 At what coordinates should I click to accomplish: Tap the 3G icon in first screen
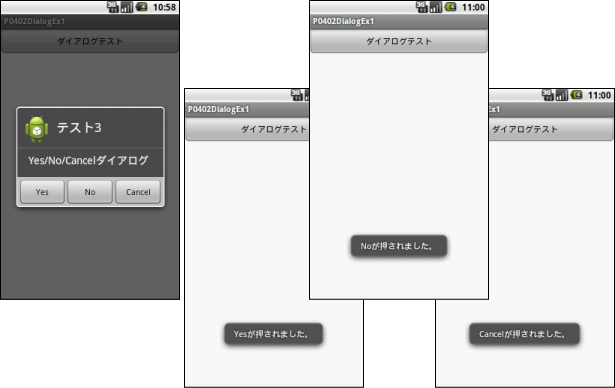click(113, 7)
